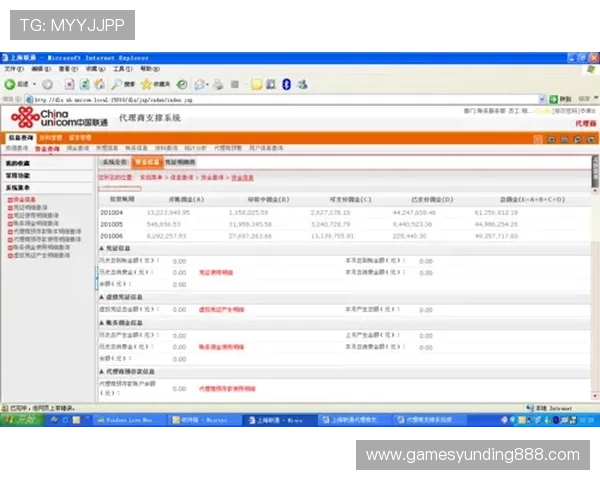
Task: Open Favorites star in IE toolbar
Action: tap(147, 85)
